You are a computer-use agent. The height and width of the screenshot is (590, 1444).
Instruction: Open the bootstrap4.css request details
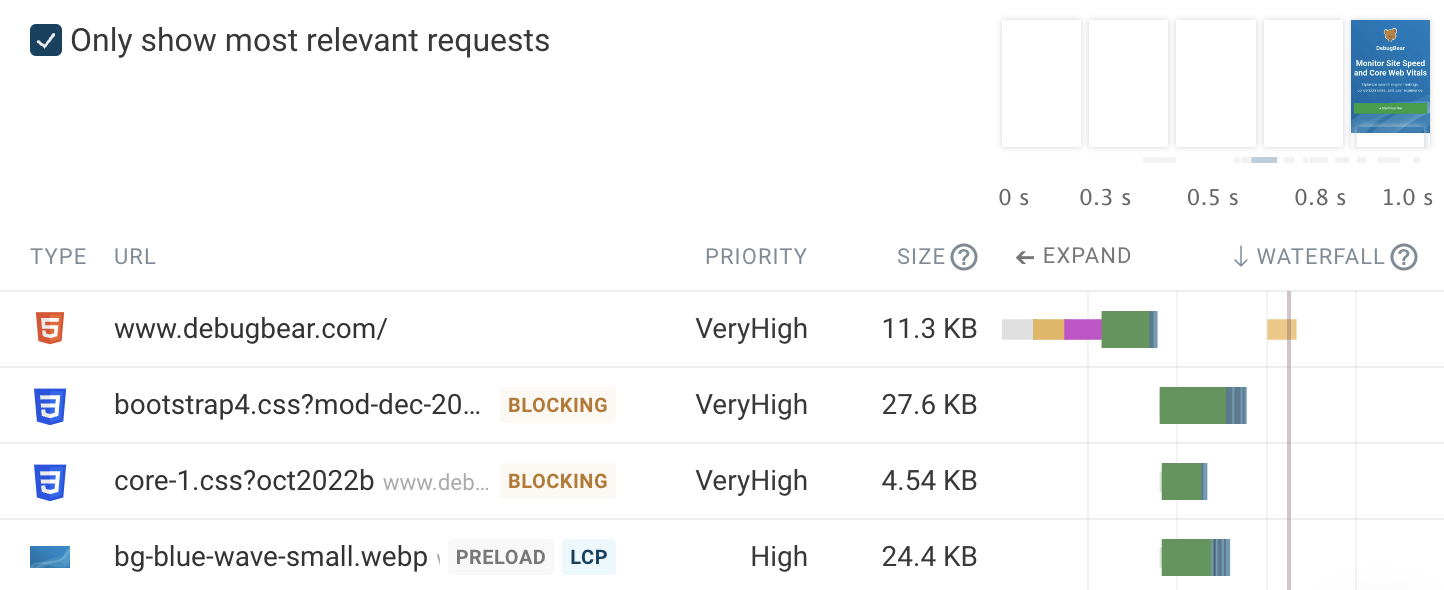point(298,405)
